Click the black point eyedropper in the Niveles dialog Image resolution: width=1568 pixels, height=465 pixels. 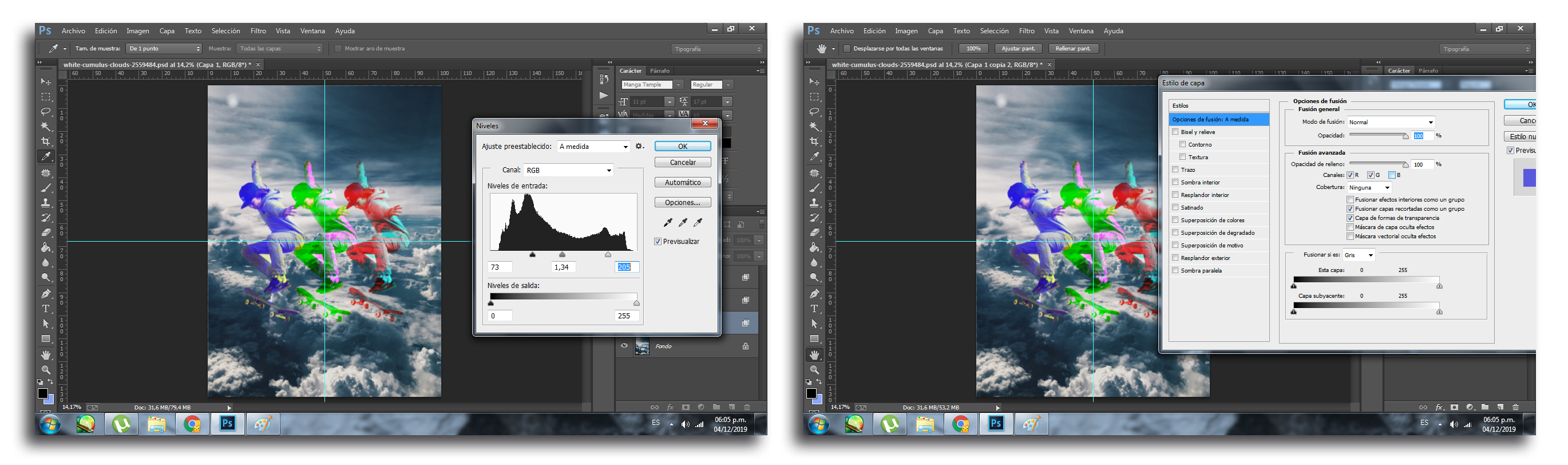[668, 222]
